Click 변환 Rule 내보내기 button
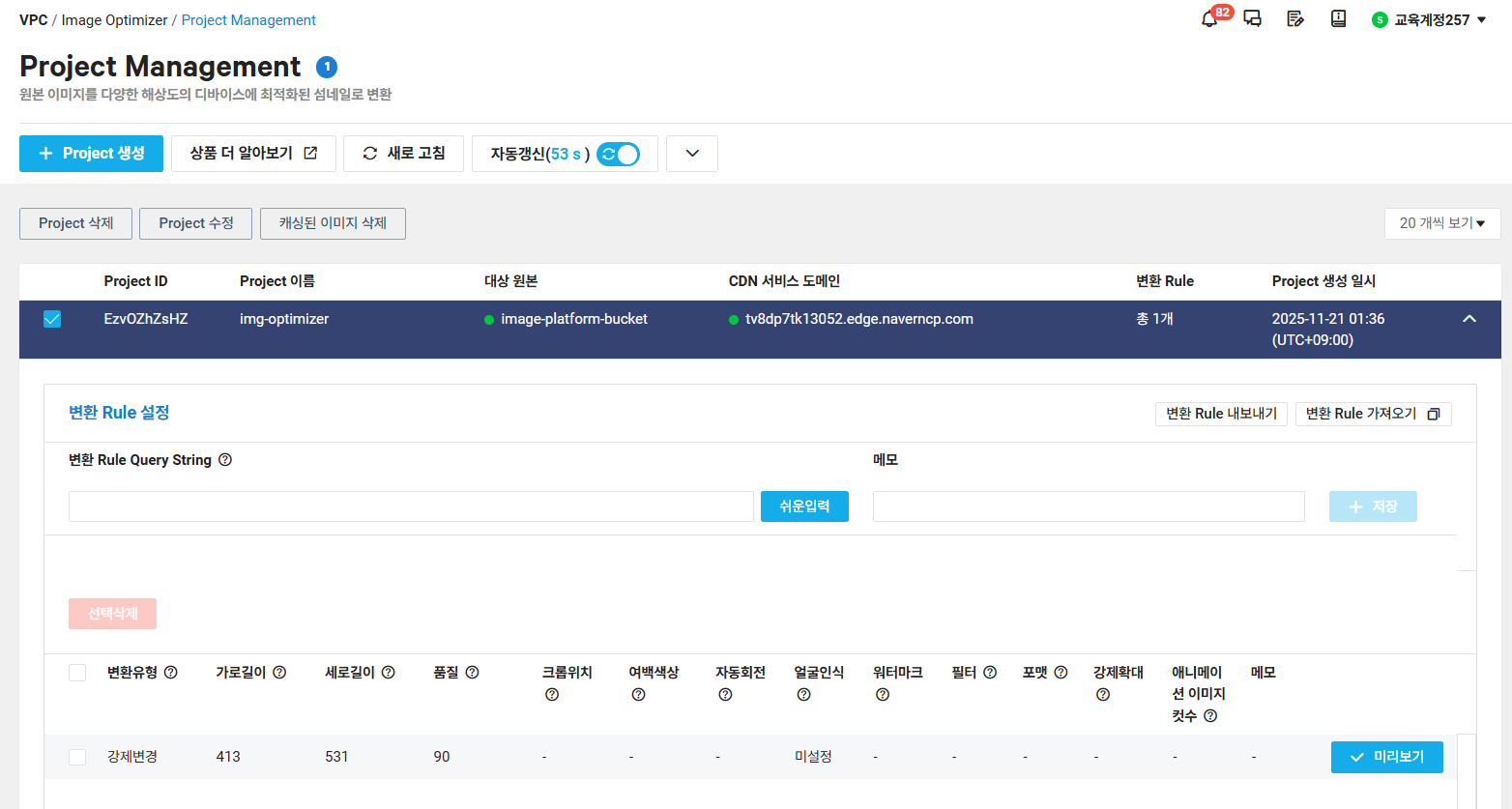Screen dimensions: 1512x809 1221,414
